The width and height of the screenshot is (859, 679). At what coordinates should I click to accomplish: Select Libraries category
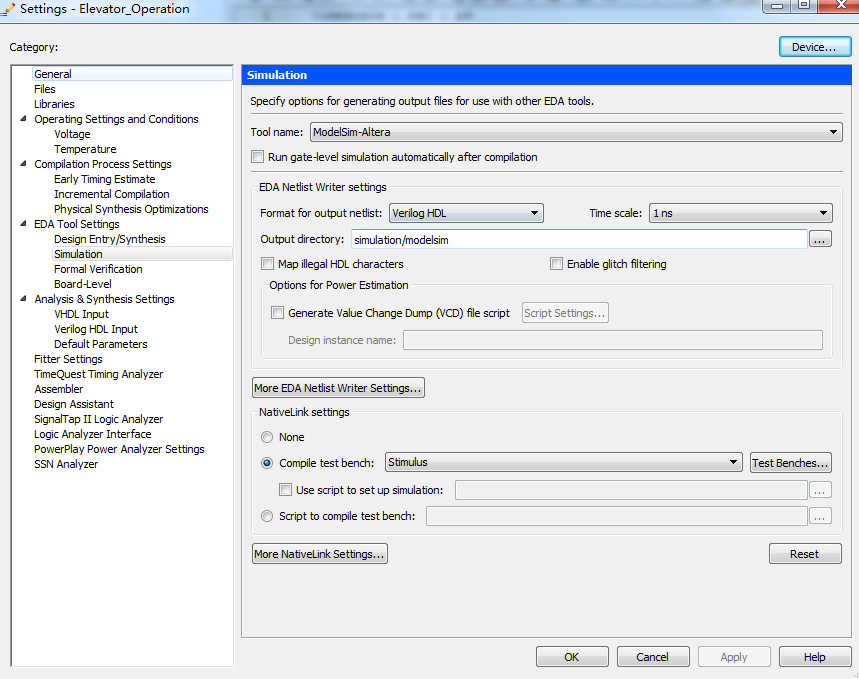[54, 104]
